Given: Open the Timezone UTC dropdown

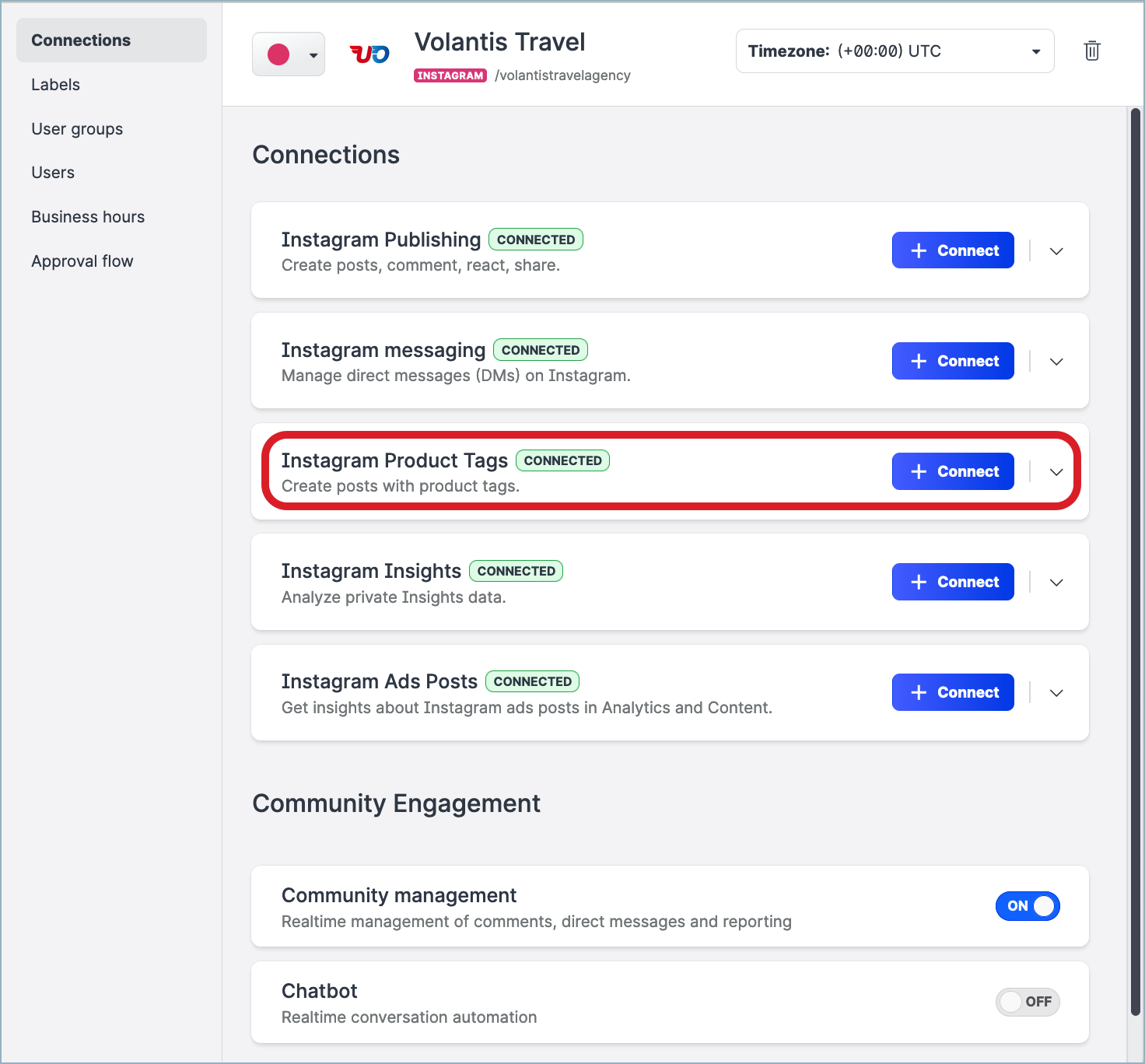Looking at the screenshot, I should click(x=895, y=51).
